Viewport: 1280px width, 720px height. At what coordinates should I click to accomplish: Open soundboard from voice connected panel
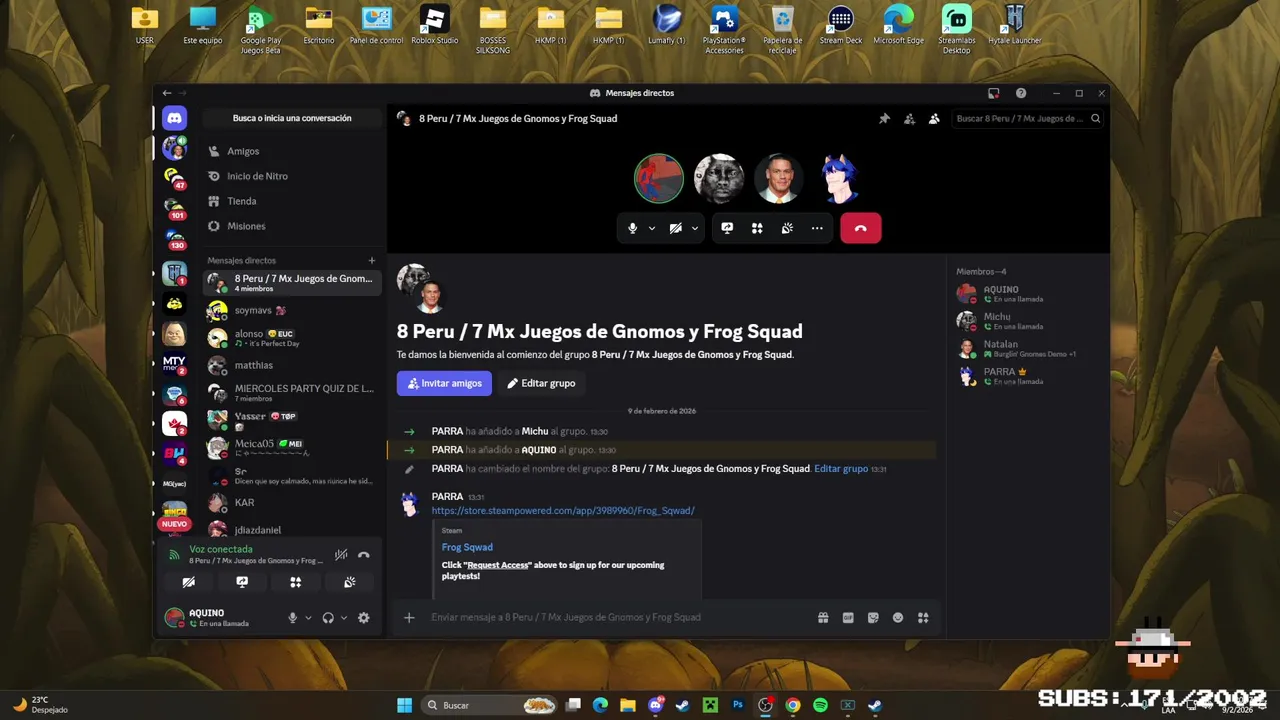350,582
